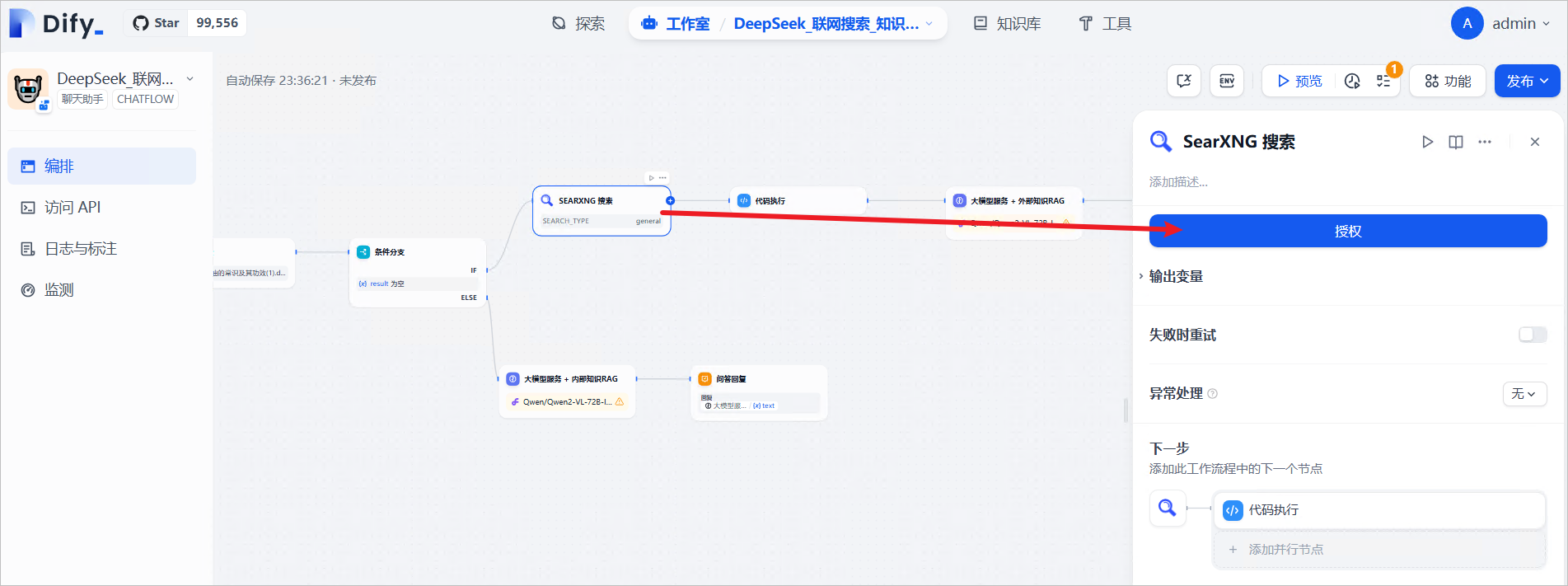Screen dimensions: 1568x586
Task: Open the help book icon in the panel
Action: tap(1456, 142)
